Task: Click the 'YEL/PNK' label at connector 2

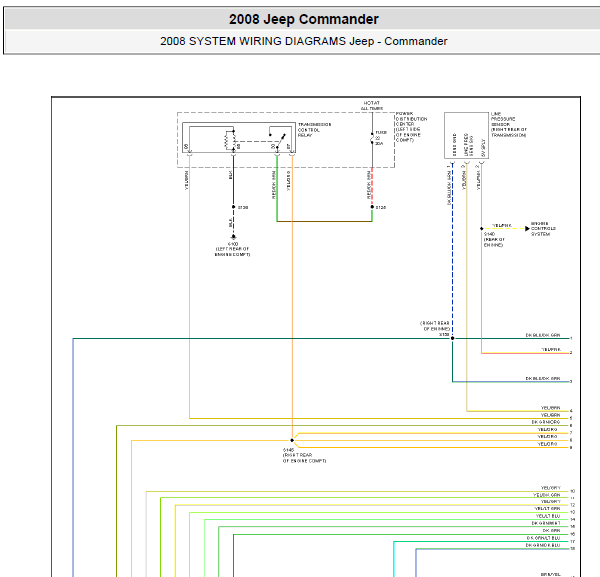Action: tap(551, 350)
